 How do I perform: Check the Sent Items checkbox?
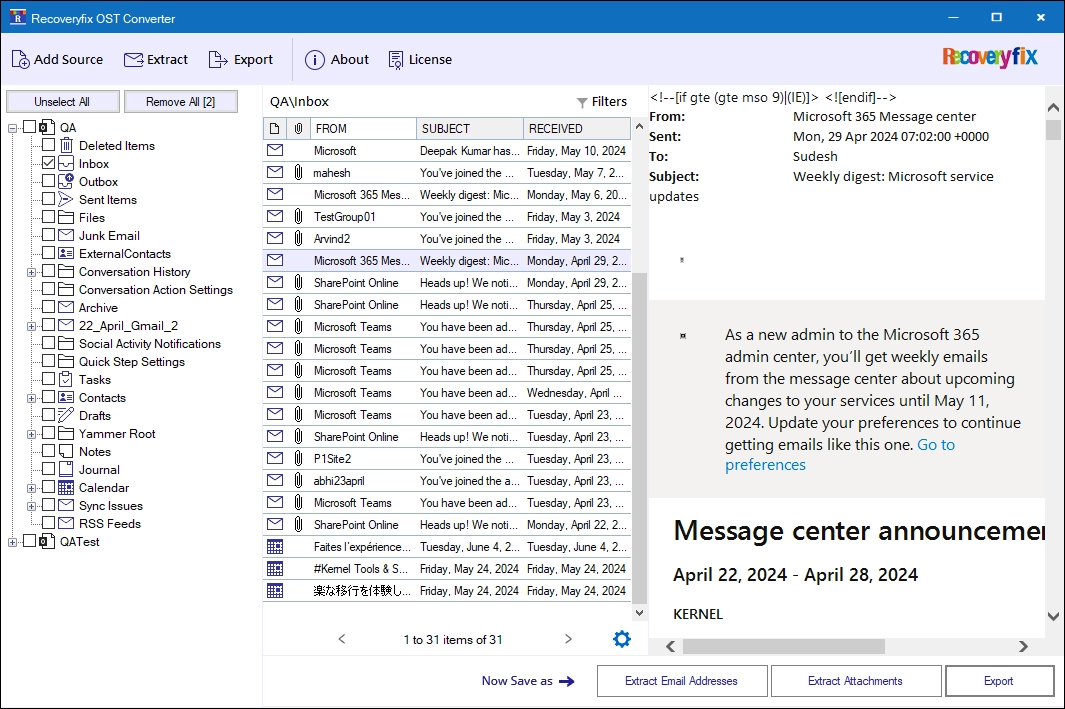(x=48, y=199)
